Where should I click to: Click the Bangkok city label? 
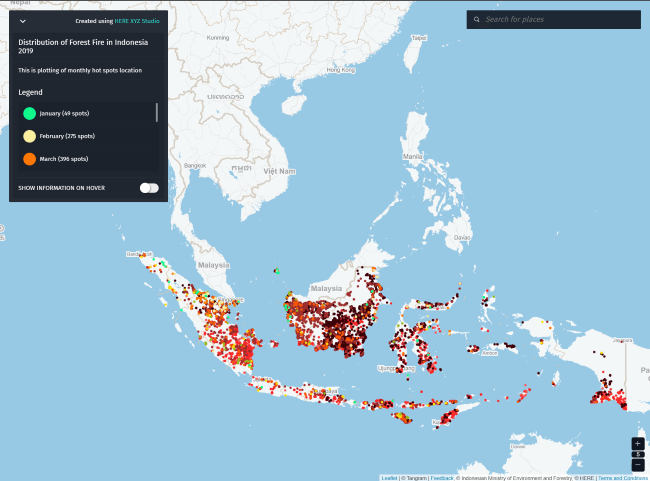click(195, 165)
